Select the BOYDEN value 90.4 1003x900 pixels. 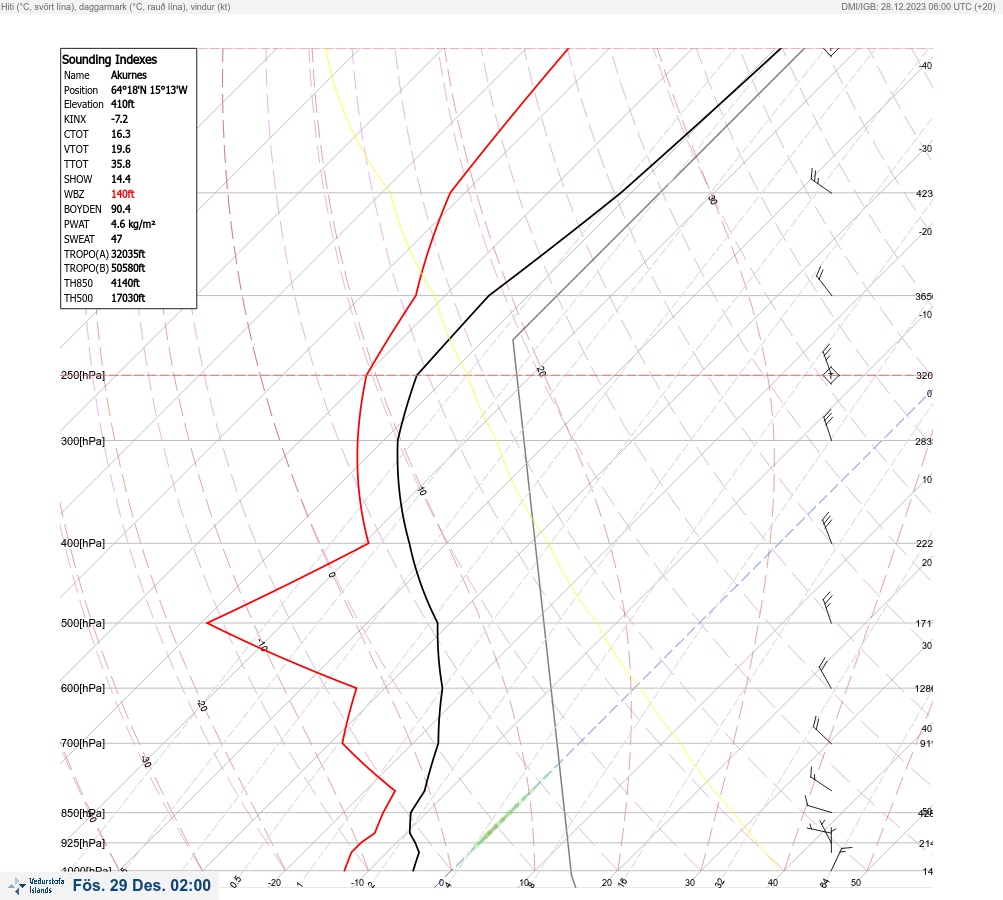(x=121, y=209)
